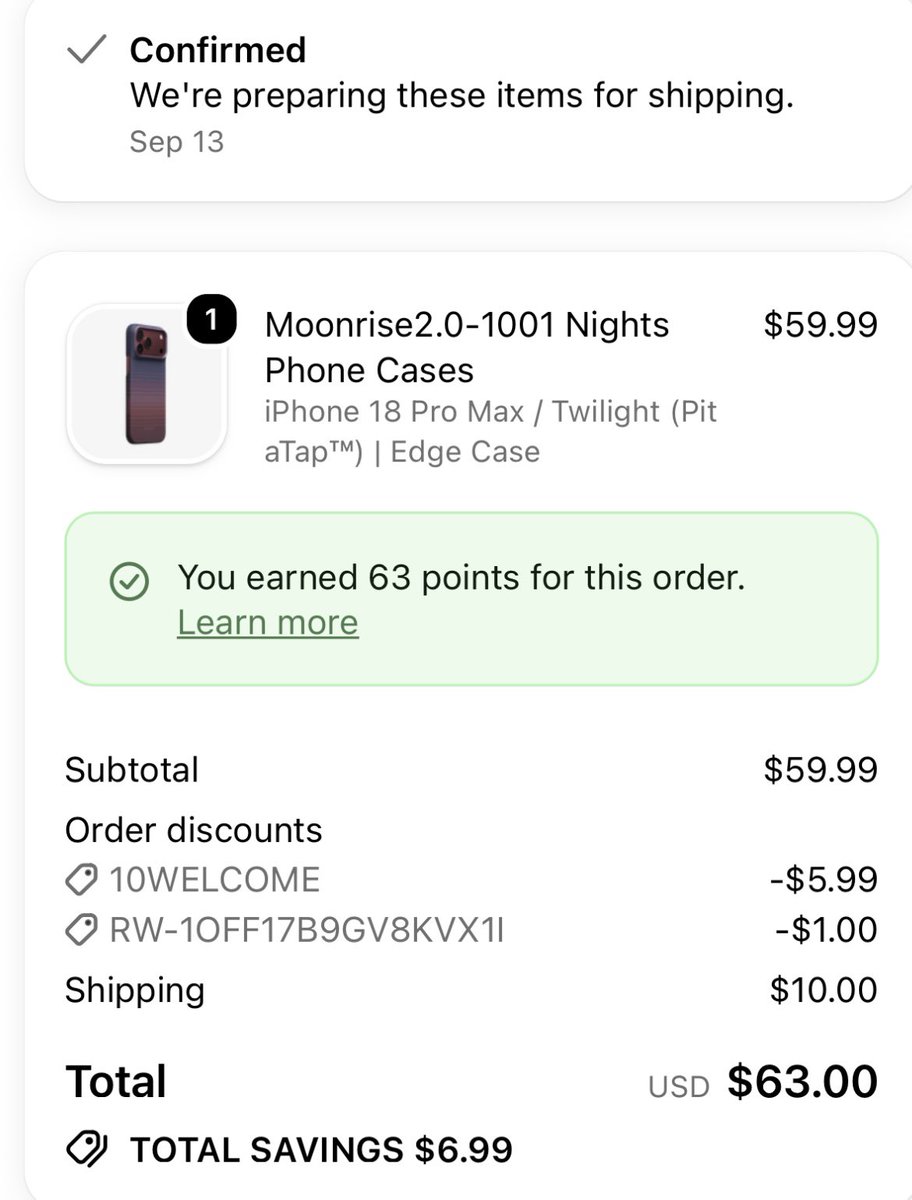Click the green circled checkmark icon

129,581
